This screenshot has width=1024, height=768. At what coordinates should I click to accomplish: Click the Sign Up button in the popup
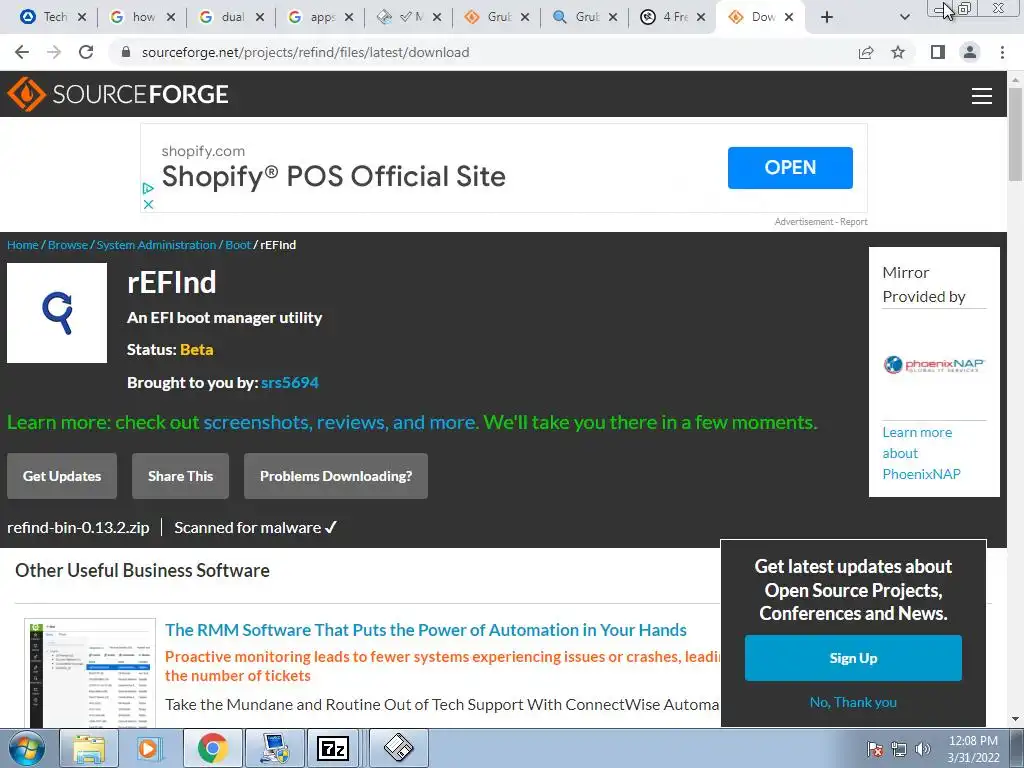pos(853,658)
